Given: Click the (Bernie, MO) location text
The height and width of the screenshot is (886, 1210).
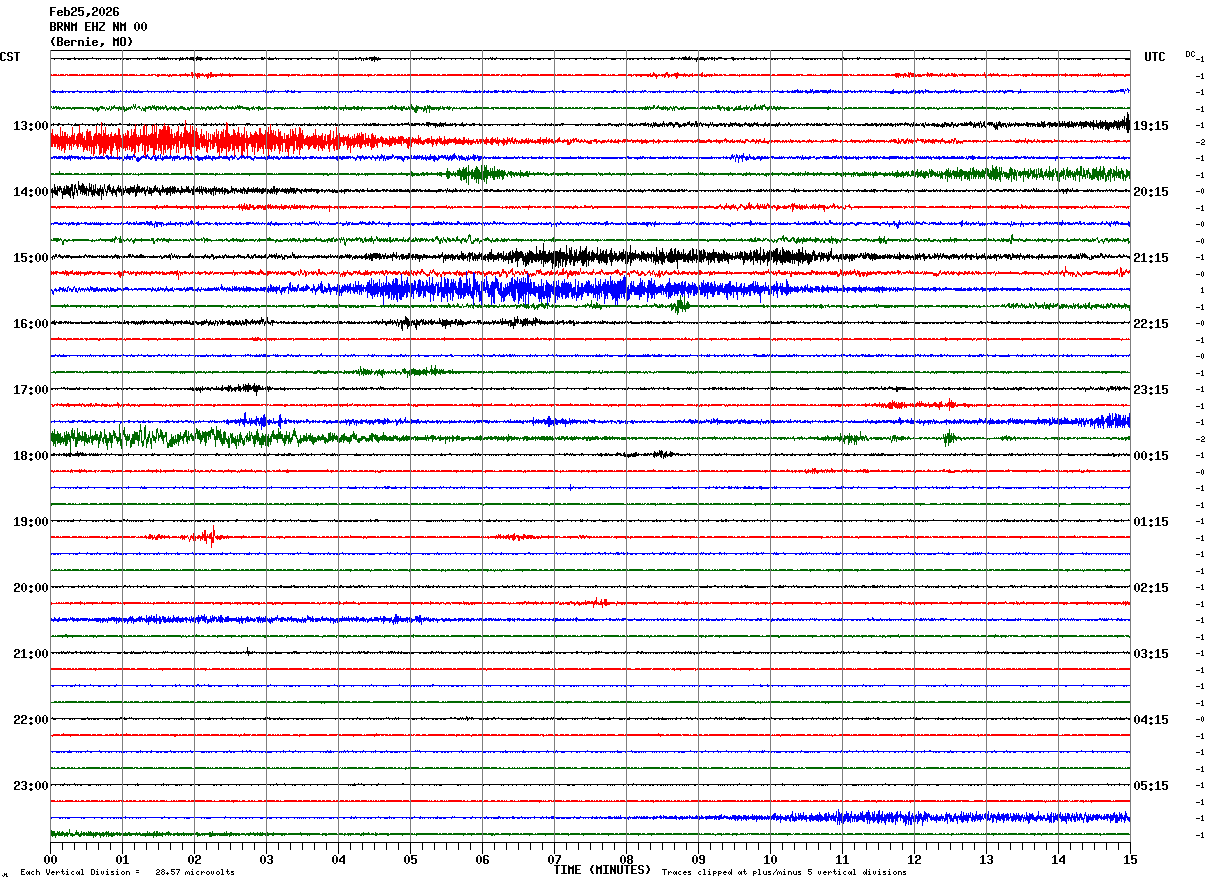Looking at the screenshot, I should pyautogui.click(x=91, y=42).
